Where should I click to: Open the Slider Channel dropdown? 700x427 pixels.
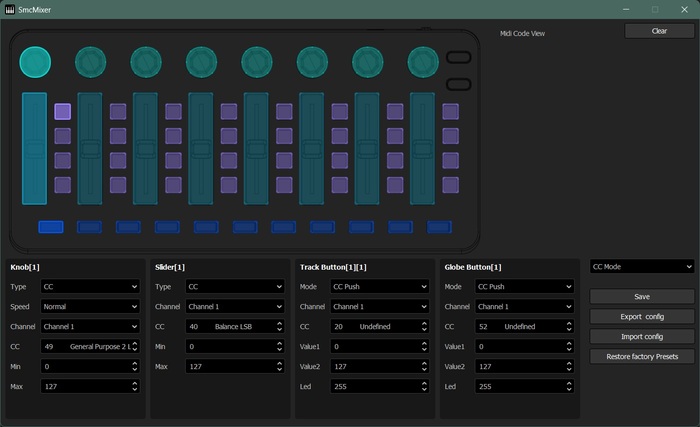tap(235, 306)
